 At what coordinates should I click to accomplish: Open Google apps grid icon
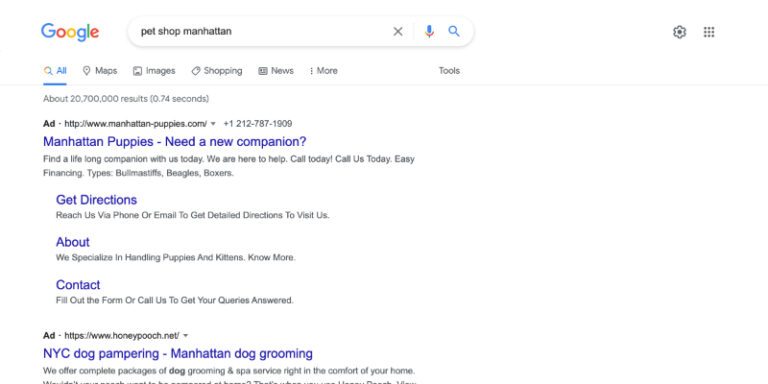coord(709,32)
